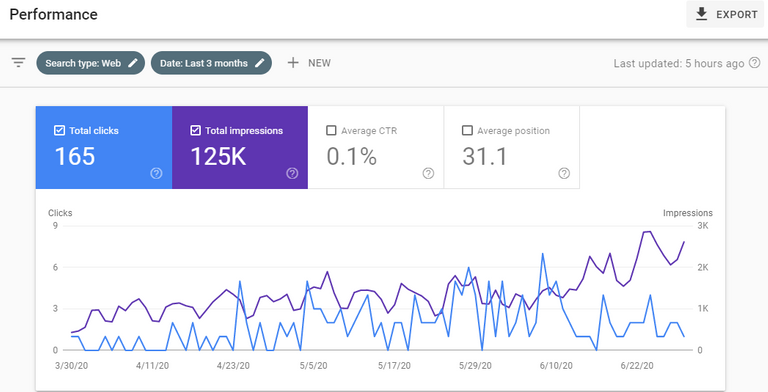Click the 6 clicks axis label

pyautogui.click(x=55, y=267)
